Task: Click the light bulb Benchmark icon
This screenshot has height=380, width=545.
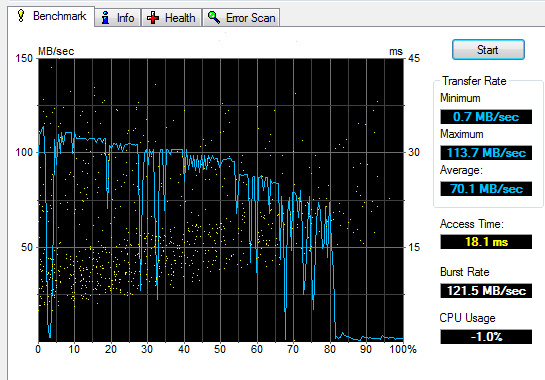Action: click(21, 16)
